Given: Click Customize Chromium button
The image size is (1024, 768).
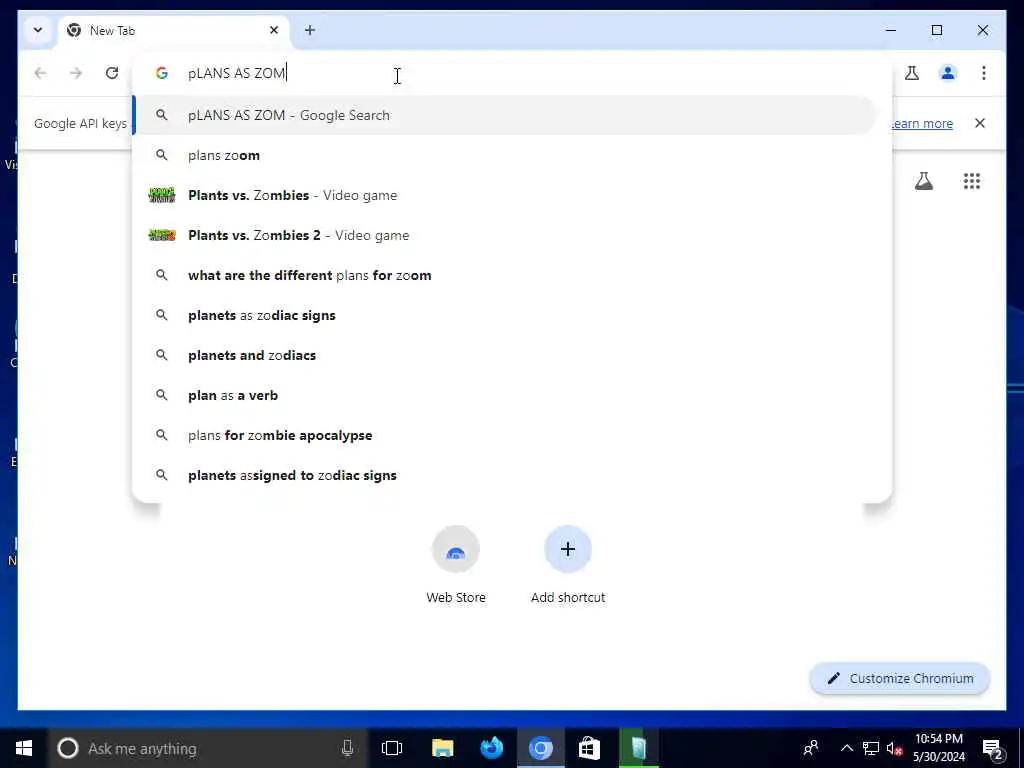Looking at the screenshot, I should click(x=900, y=679).
